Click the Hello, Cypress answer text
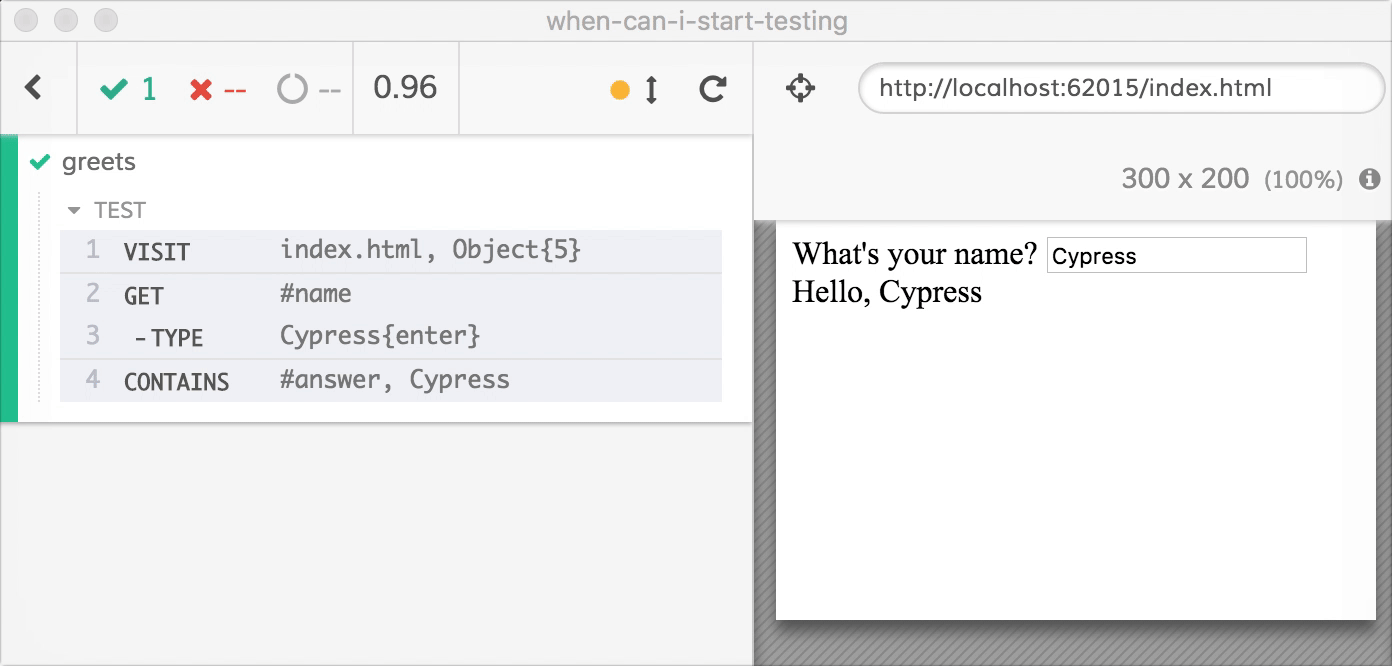1392x666 pixels. pyautogui.click(x=887, y=292)
